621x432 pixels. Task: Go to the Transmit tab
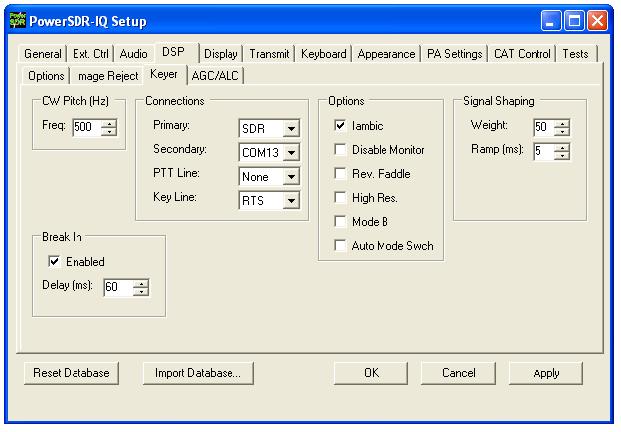(269, 54)
